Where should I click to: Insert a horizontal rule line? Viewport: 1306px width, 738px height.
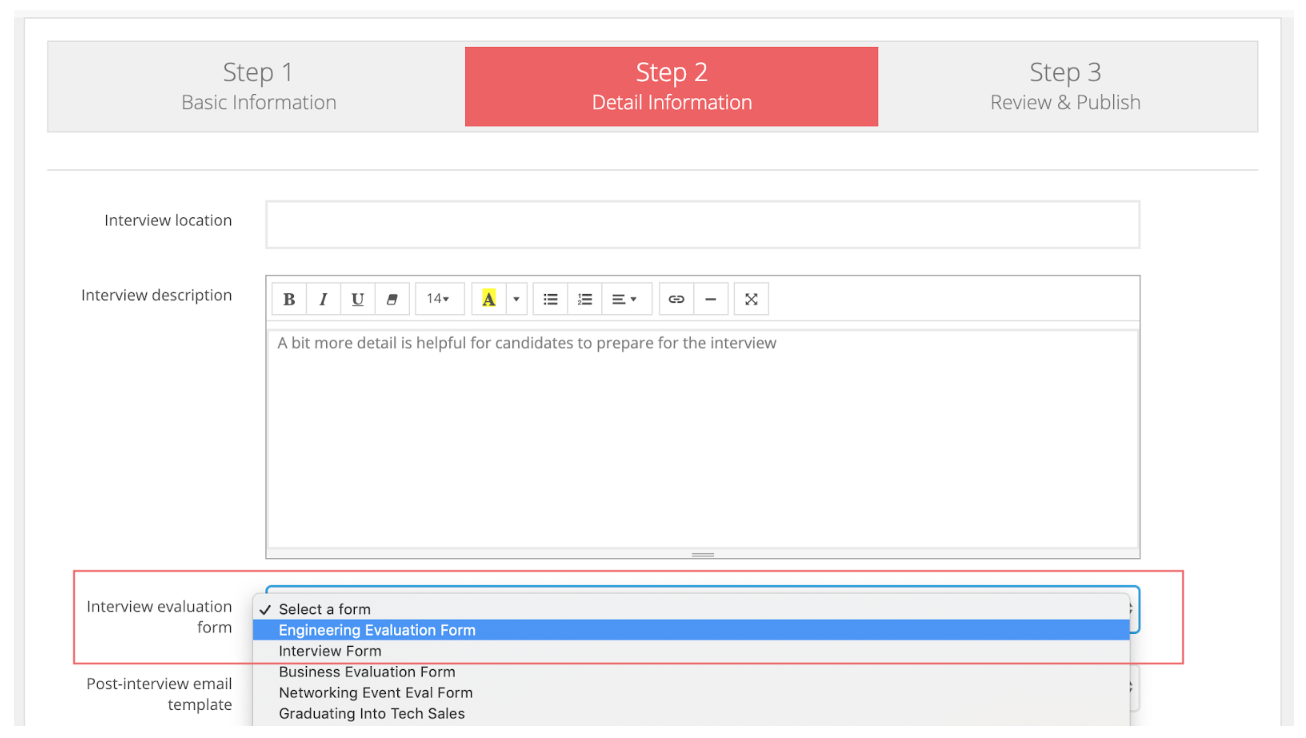(x=710, y=299)
